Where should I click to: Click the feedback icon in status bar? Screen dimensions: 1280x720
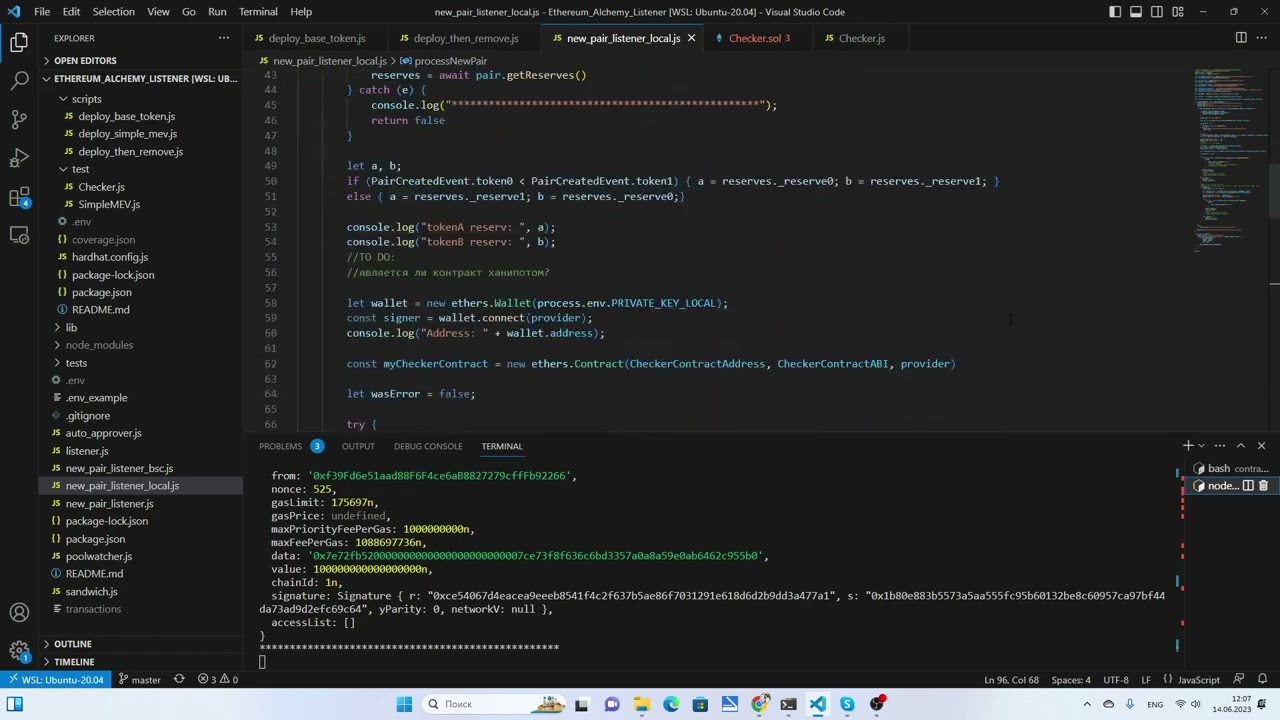coord(1240,680)
